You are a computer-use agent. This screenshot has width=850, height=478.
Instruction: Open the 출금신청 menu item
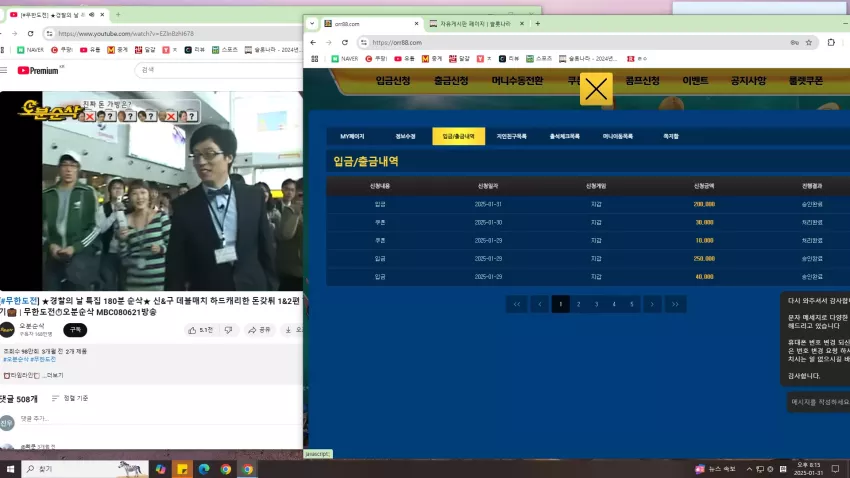click(x=451, y=81)
